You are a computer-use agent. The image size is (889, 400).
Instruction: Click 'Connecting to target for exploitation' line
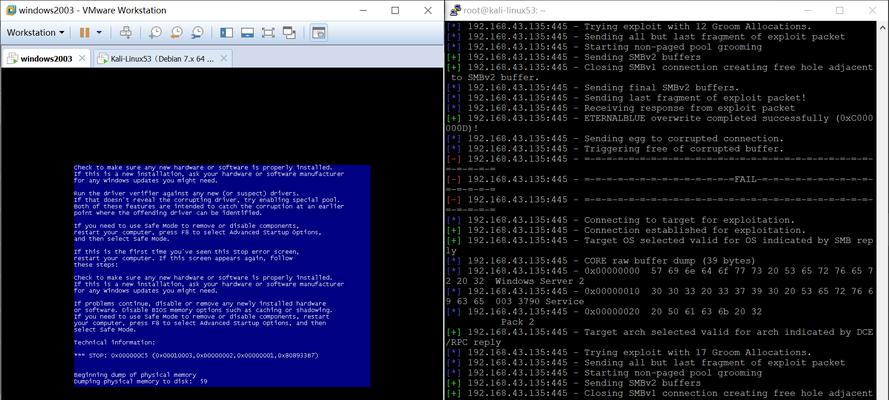[x=621, y=220]
